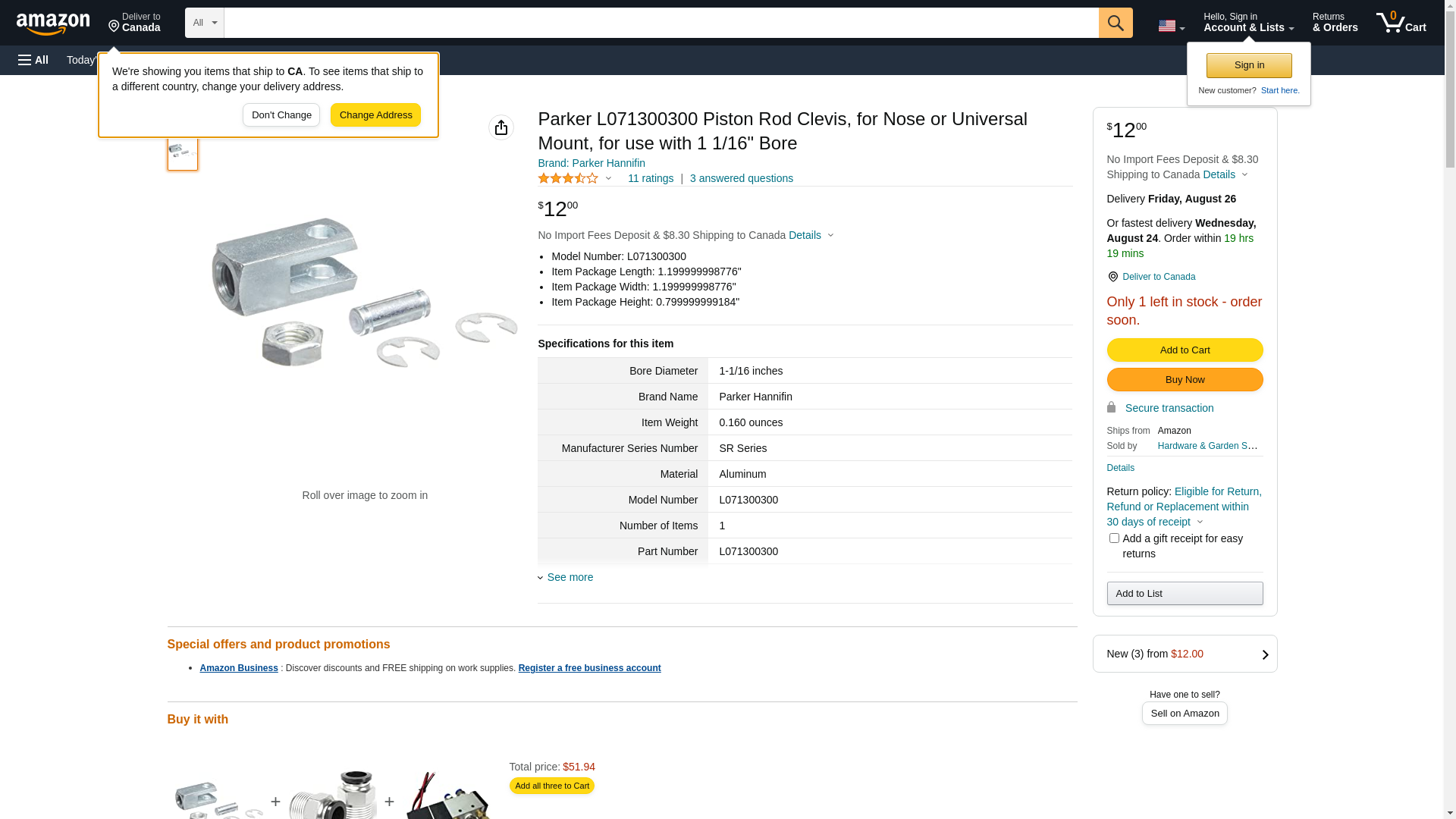This screenshot has width=1456, height=819.
Task: Expand See more specifications
Action: (x=569, y=577)
